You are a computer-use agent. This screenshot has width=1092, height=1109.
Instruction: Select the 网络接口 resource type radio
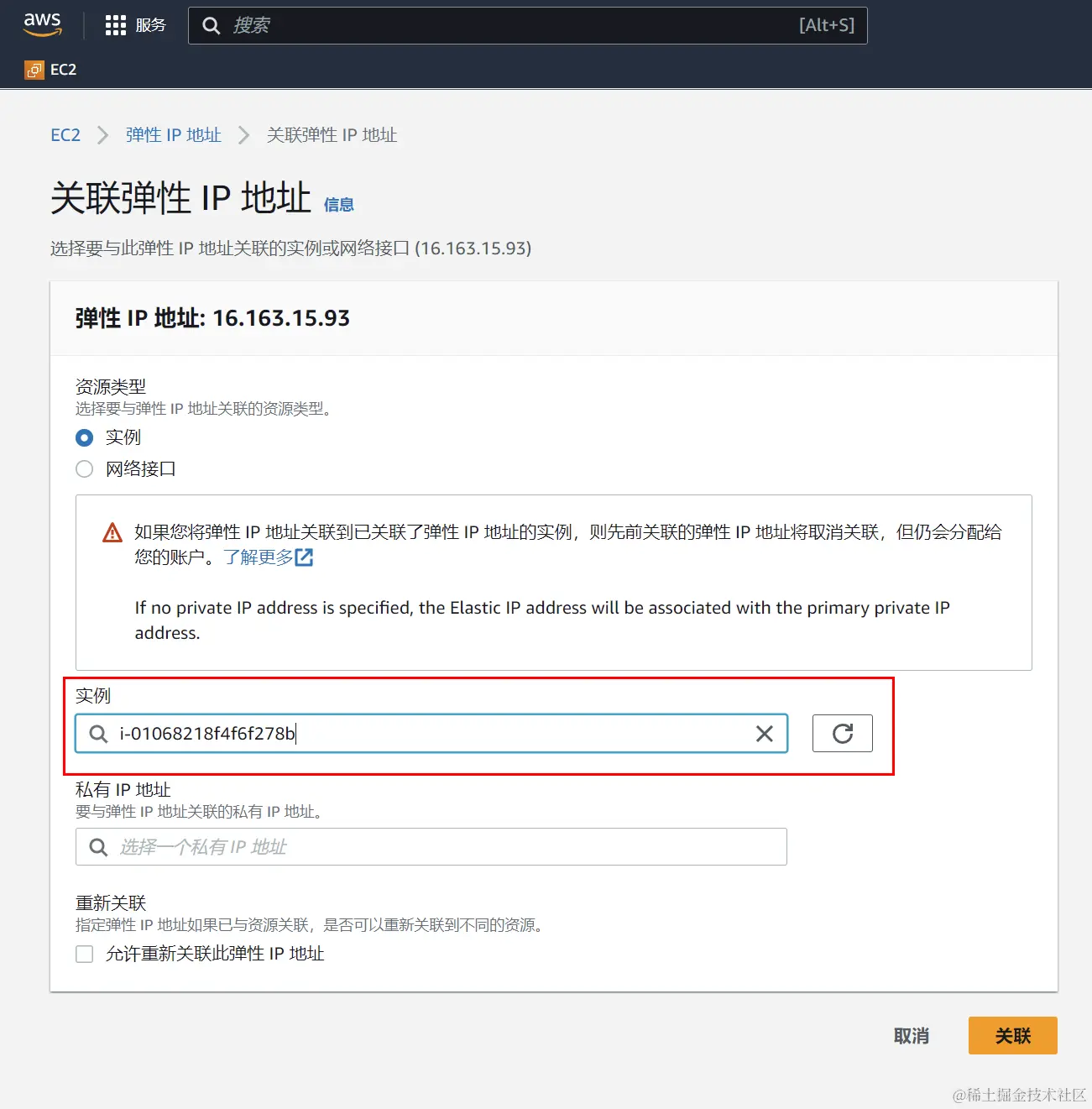point(85,468)
